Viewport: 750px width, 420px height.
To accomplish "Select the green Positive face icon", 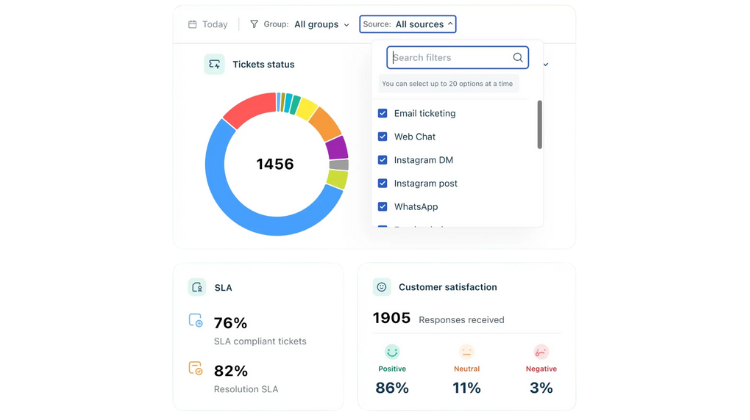I will click(392, 352).
